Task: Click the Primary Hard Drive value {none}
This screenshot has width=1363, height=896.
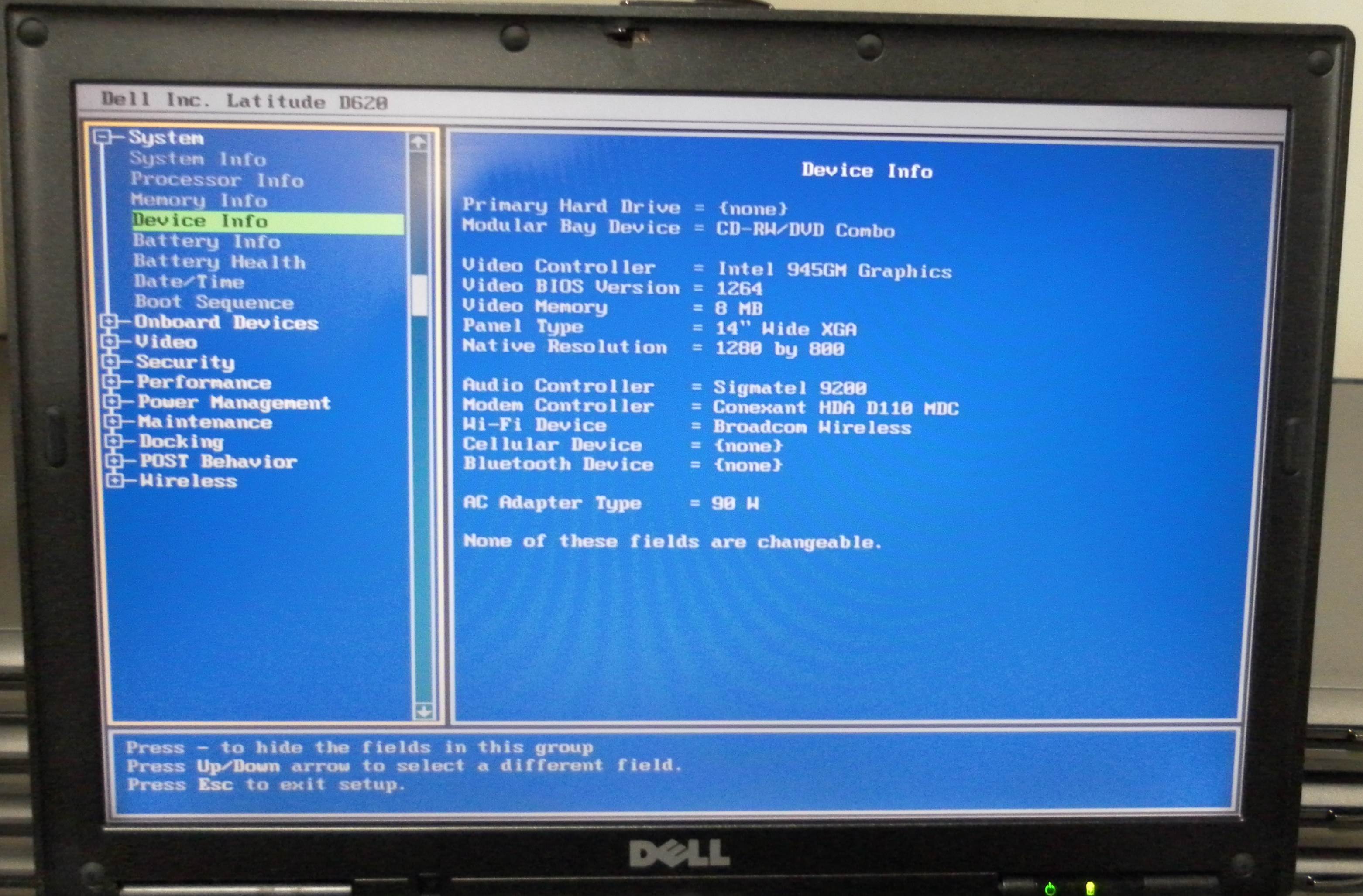Action: (752, 209)
